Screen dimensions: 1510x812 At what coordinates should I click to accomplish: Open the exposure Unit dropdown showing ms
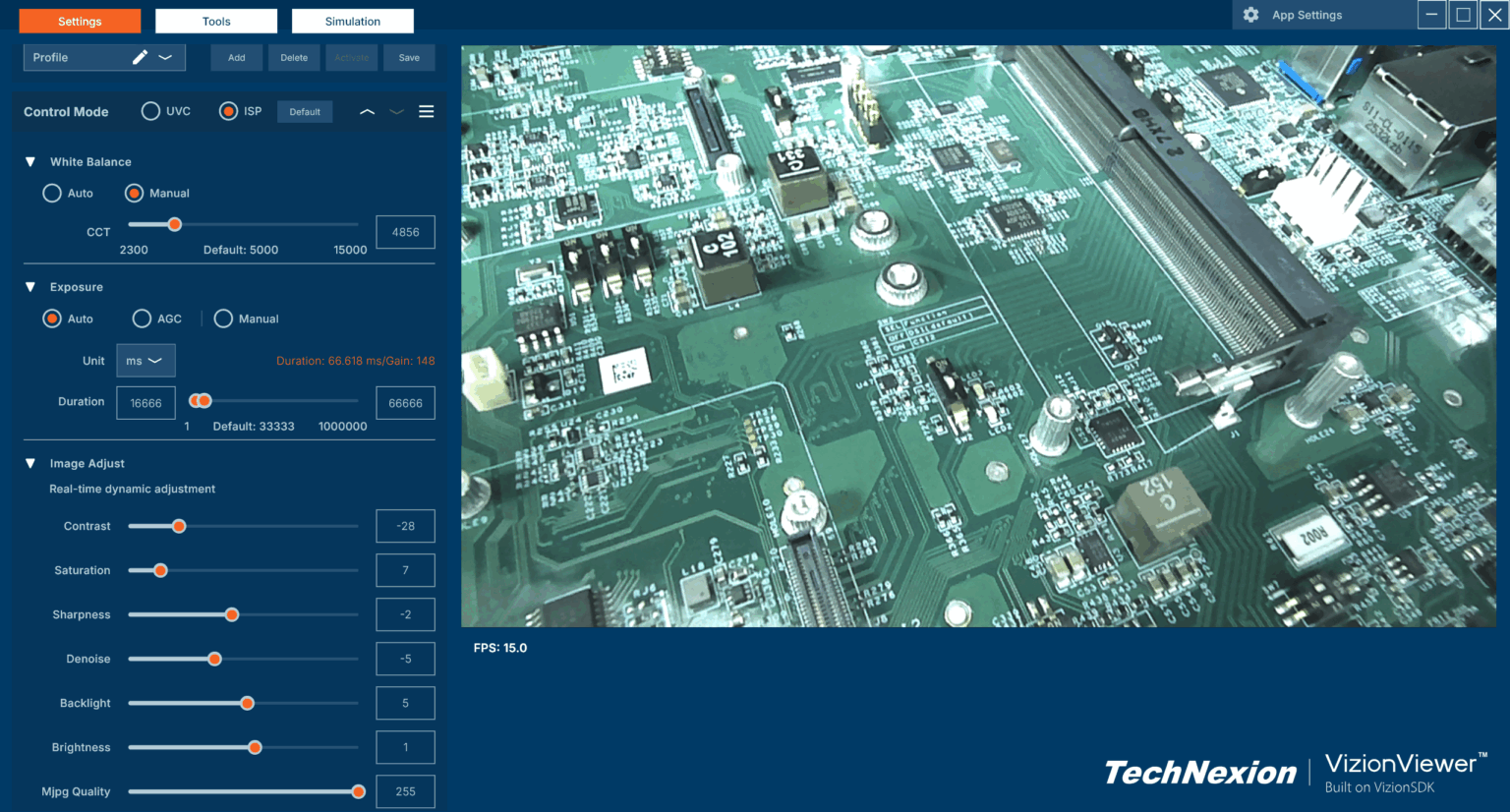(x=145, y=360)
